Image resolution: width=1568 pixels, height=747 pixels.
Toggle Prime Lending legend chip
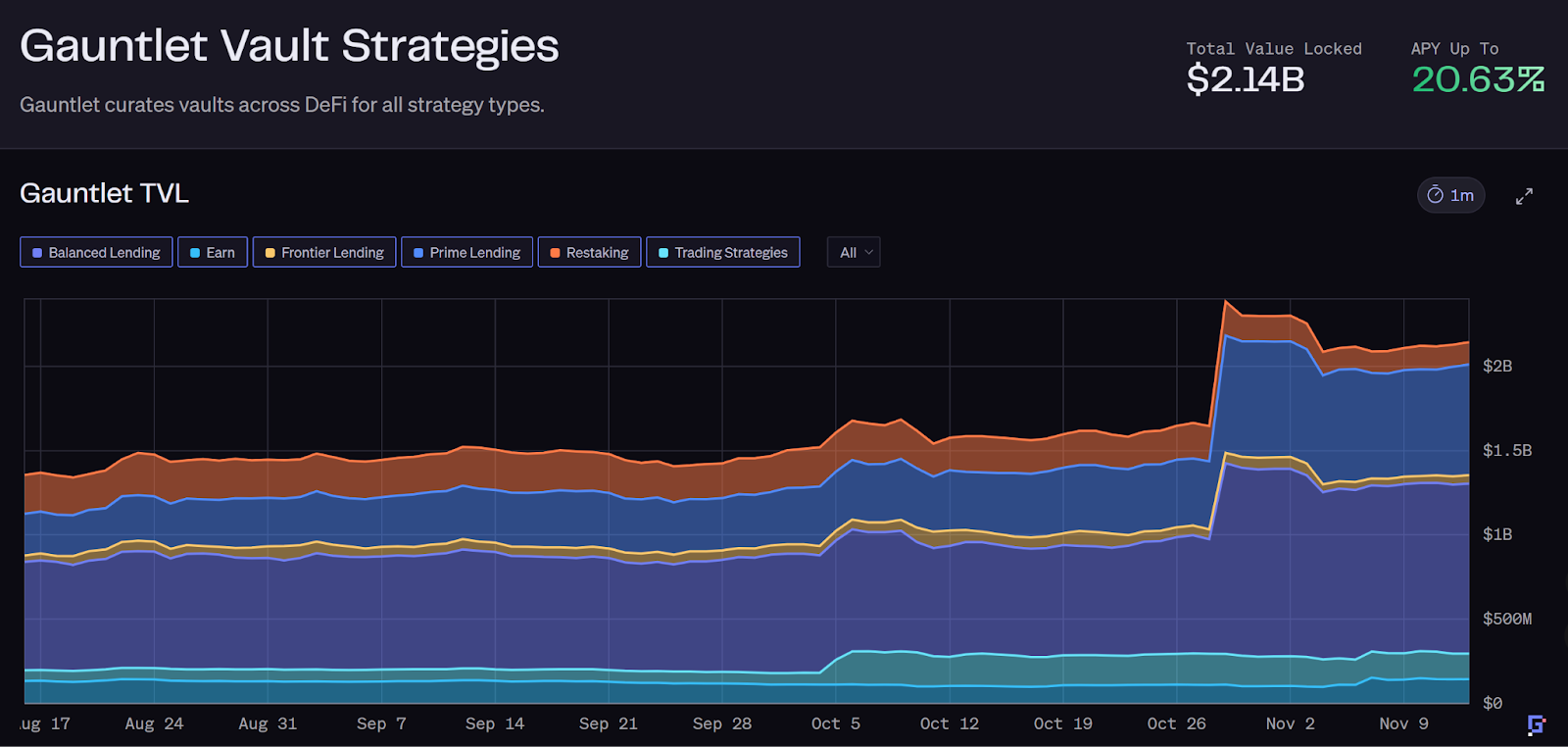(x=467, y=252)
